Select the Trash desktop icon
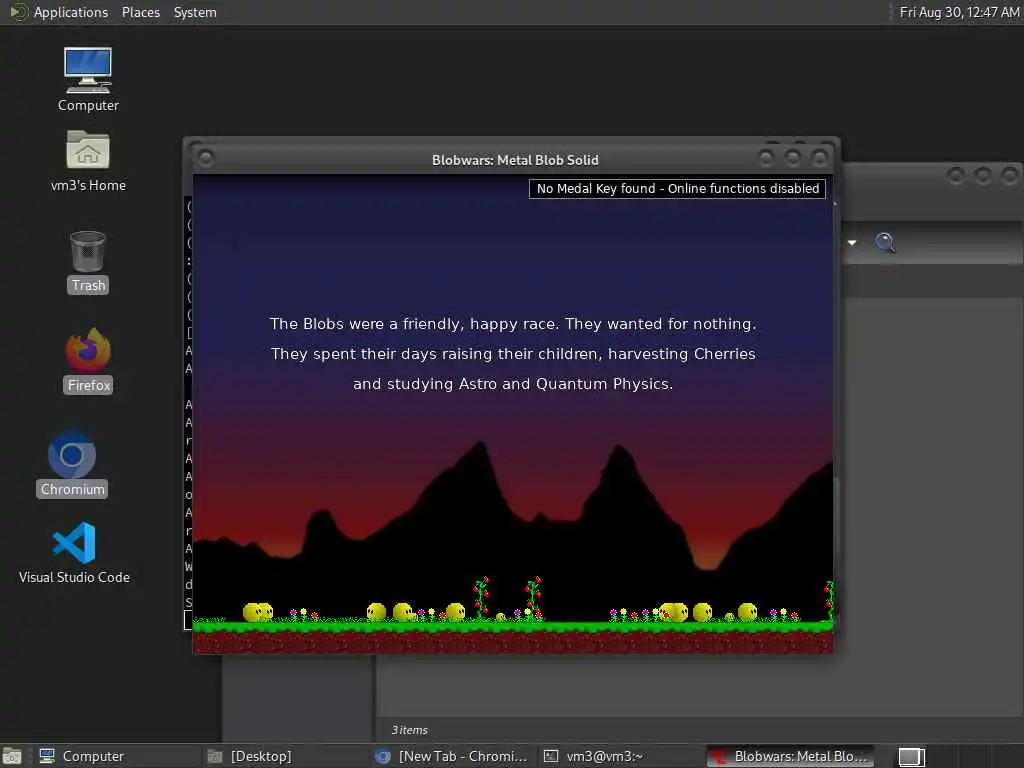Screen dimensions: 1024x768 pyautogui.click(x=88, y=261)
